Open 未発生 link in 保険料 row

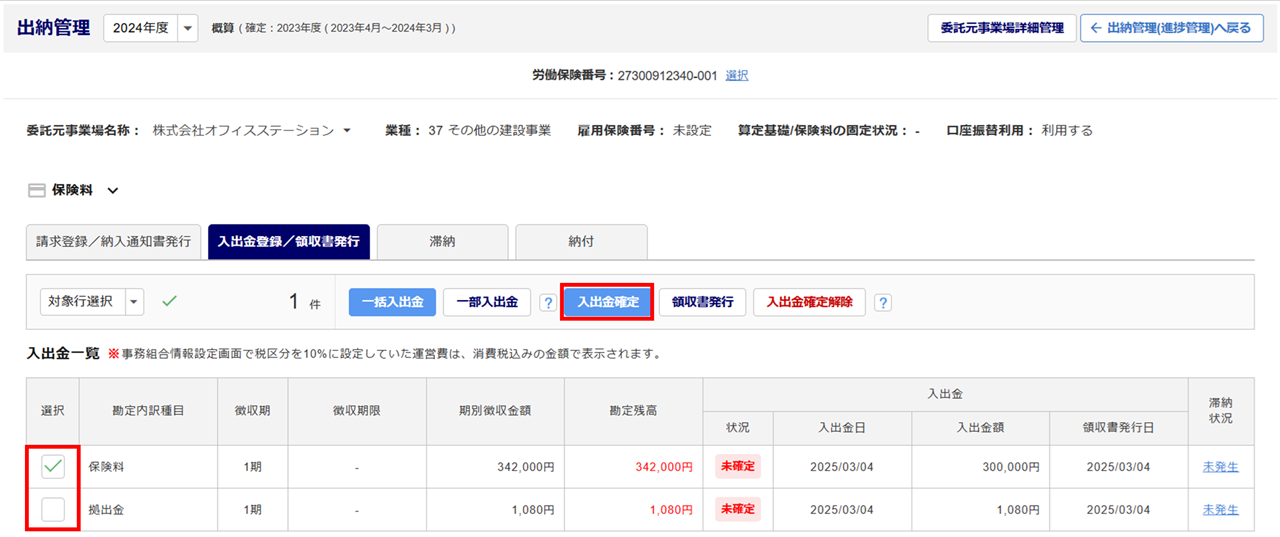coord(1220,467)
